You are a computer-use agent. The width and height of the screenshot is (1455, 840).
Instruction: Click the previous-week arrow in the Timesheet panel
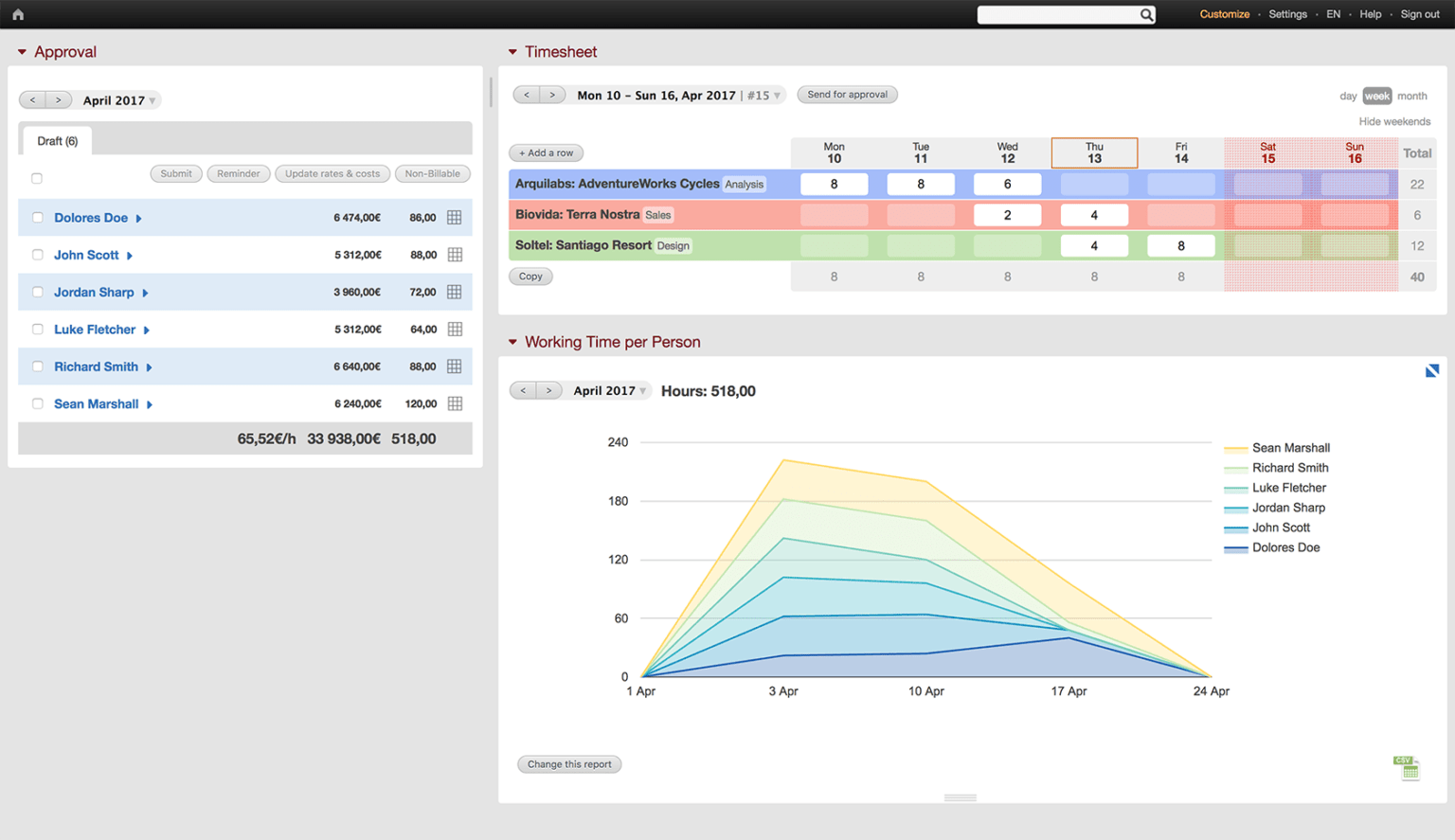click(526, 94)
